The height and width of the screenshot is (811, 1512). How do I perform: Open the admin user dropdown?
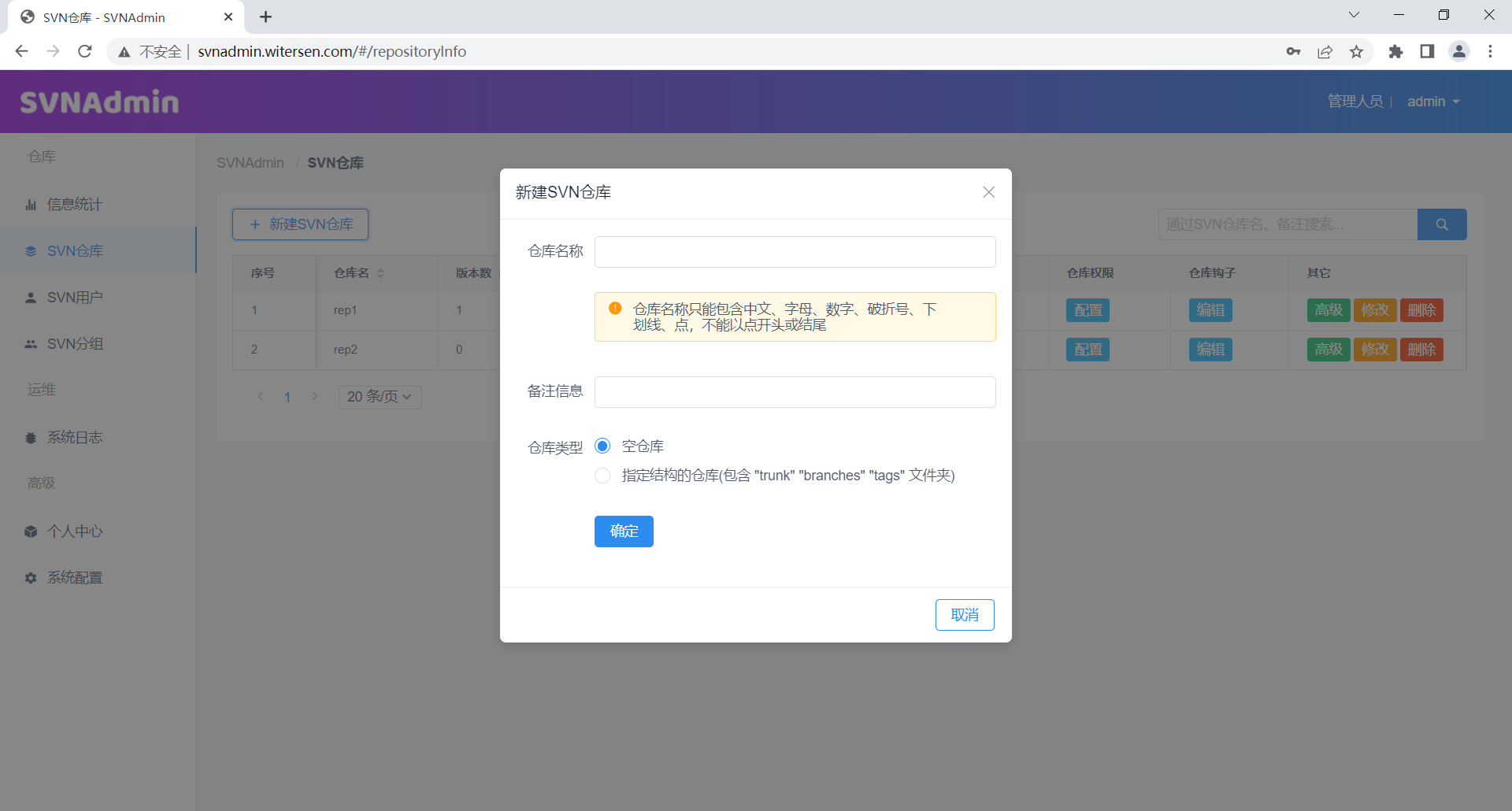click(x=1433, y=102)
